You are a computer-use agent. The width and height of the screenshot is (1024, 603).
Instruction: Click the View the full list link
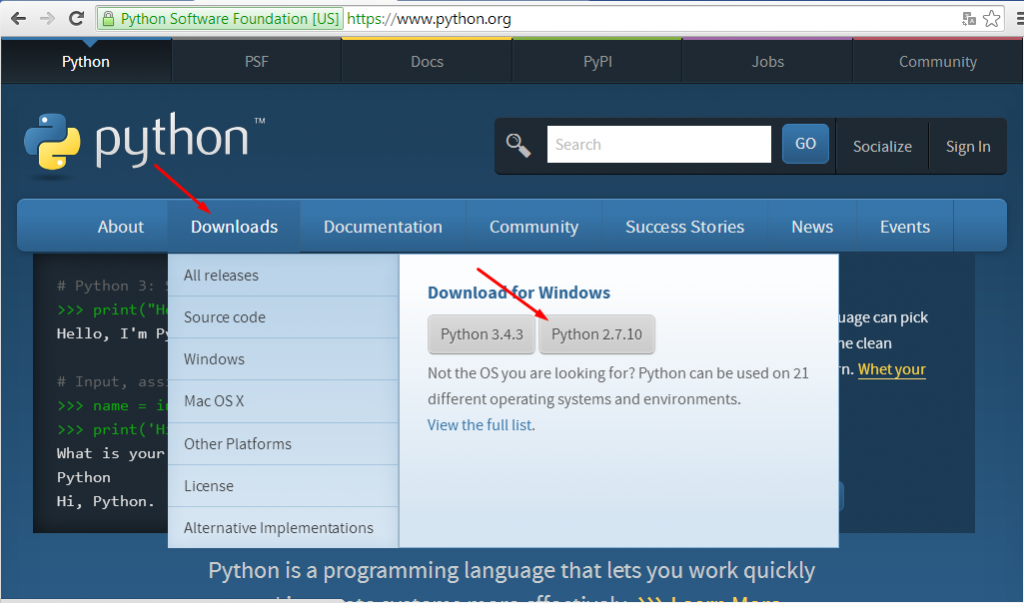tap(481, 425)
